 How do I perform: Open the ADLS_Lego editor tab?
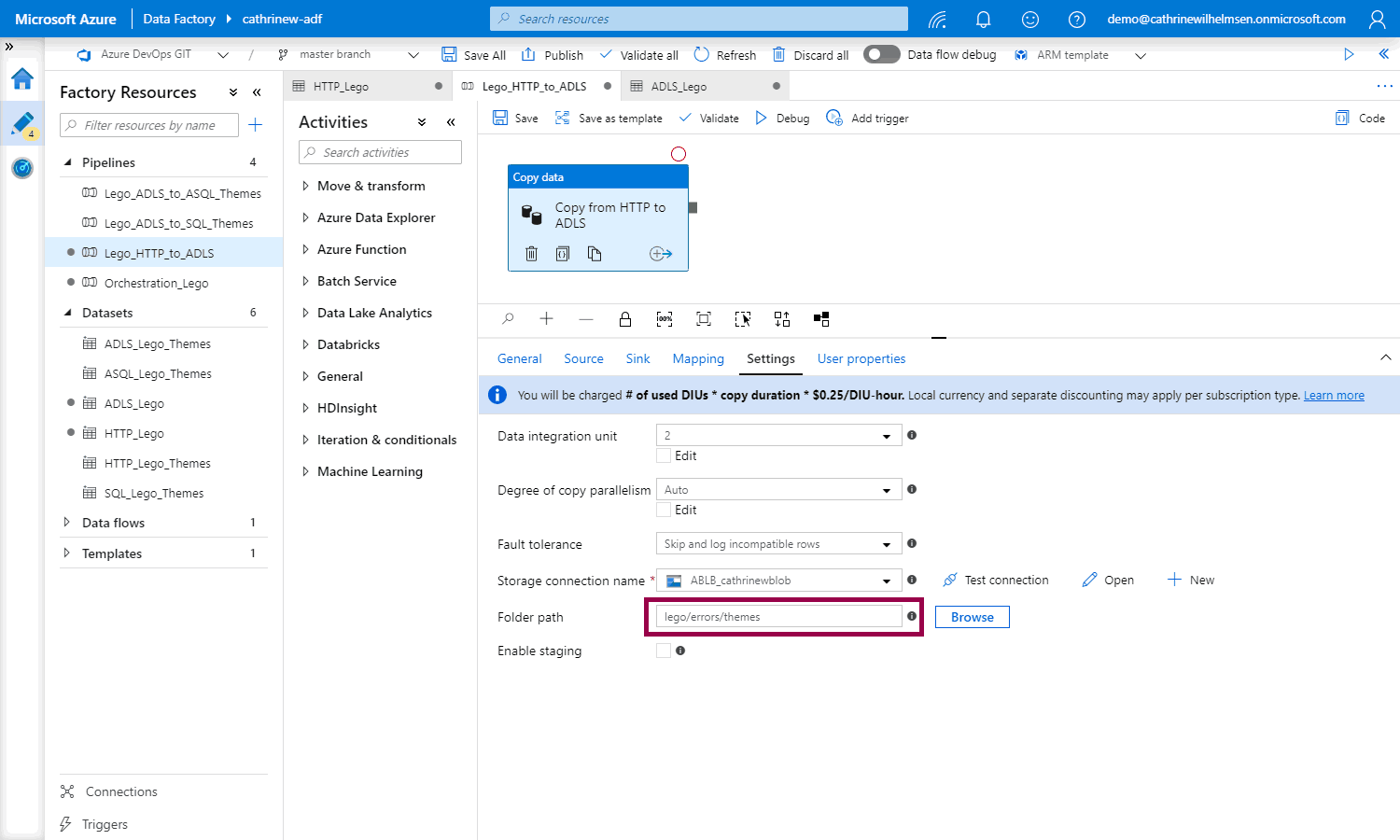679,86
